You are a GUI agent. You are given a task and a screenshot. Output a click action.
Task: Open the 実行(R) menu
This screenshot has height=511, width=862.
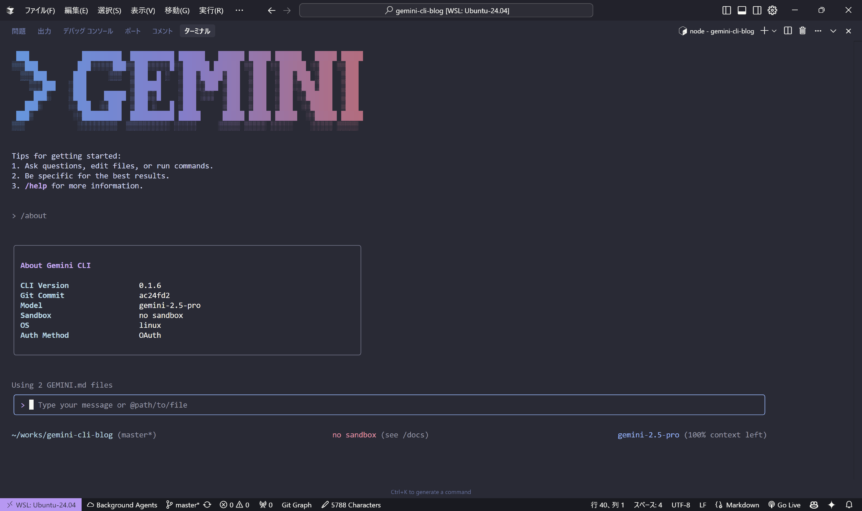211,10
